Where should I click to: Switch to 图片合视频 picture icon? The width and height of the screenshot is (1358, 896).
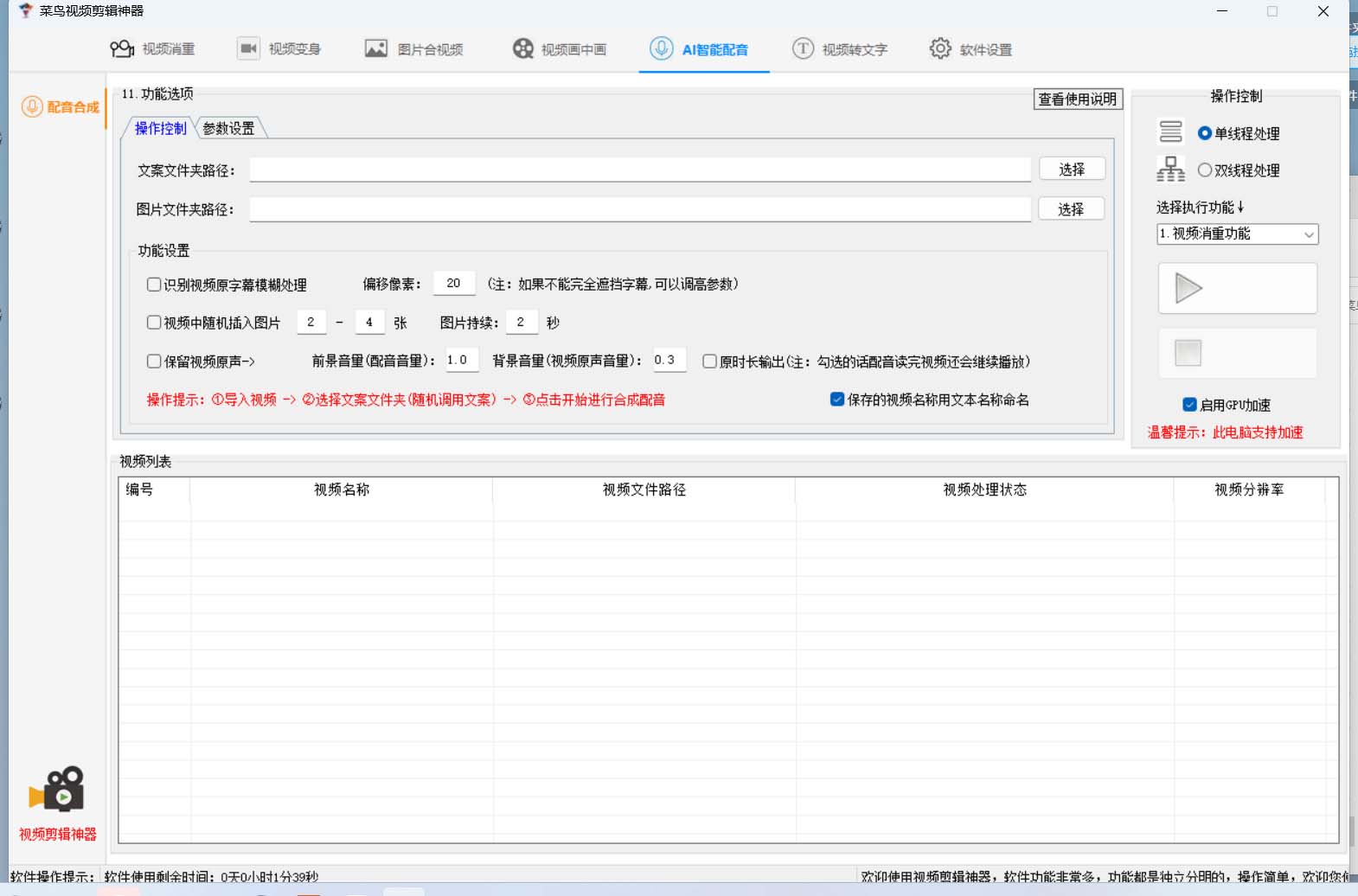click(375, 49)
